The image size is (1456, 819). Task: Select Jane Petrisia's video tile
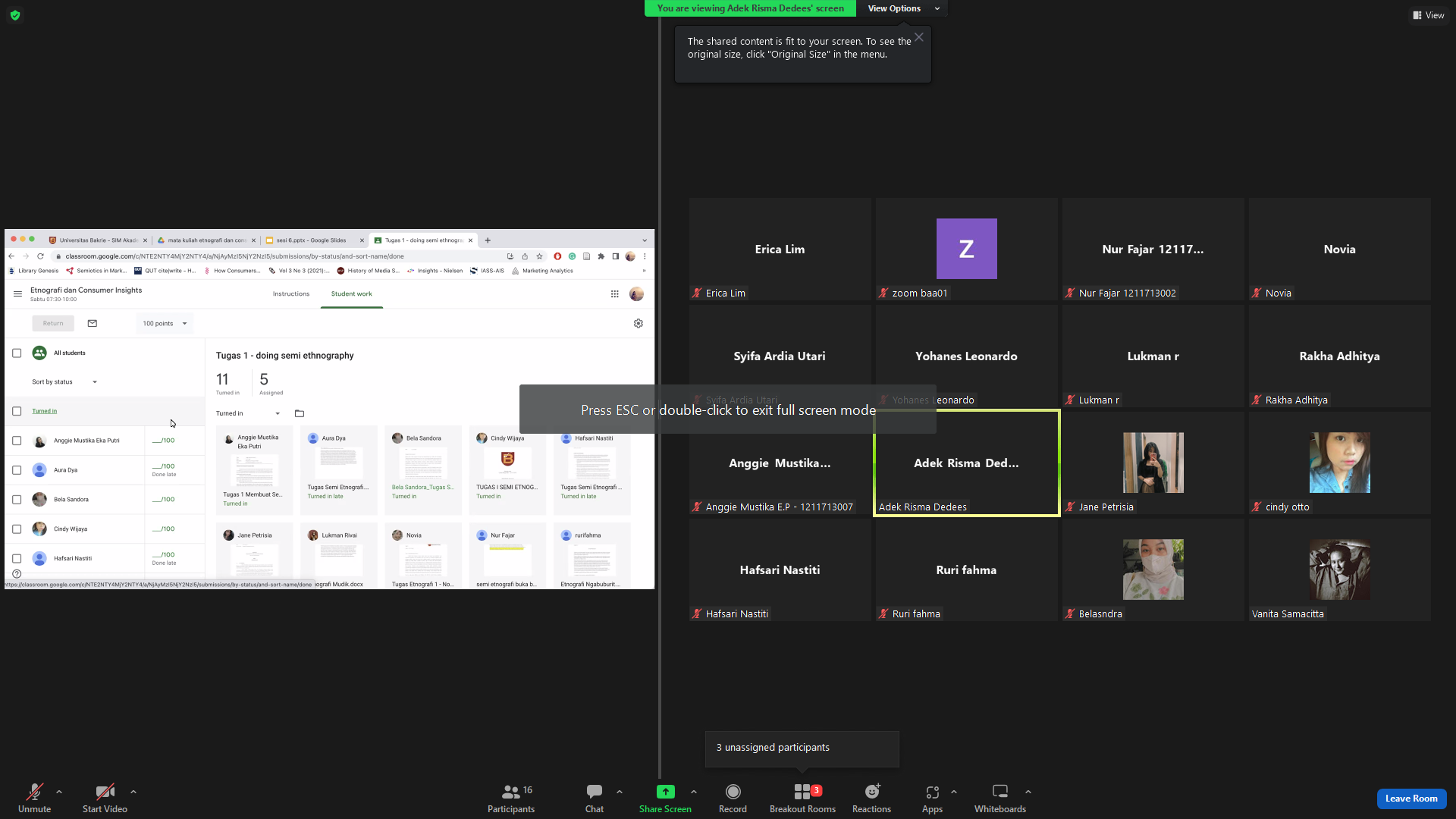1153,463
